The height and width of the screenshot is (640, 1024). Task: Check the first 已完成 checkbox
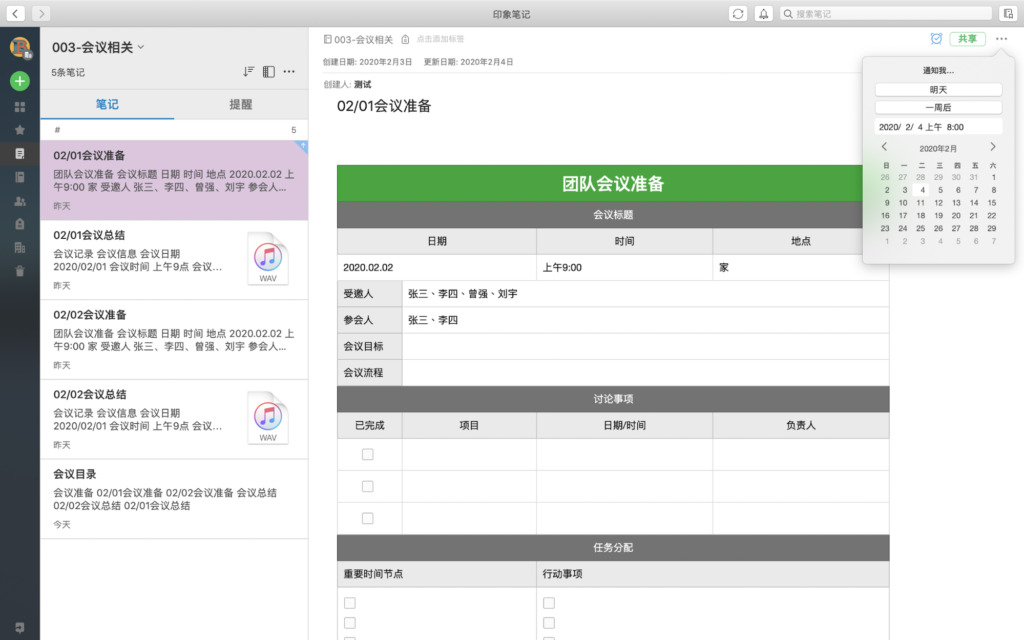tap(368, 454)
